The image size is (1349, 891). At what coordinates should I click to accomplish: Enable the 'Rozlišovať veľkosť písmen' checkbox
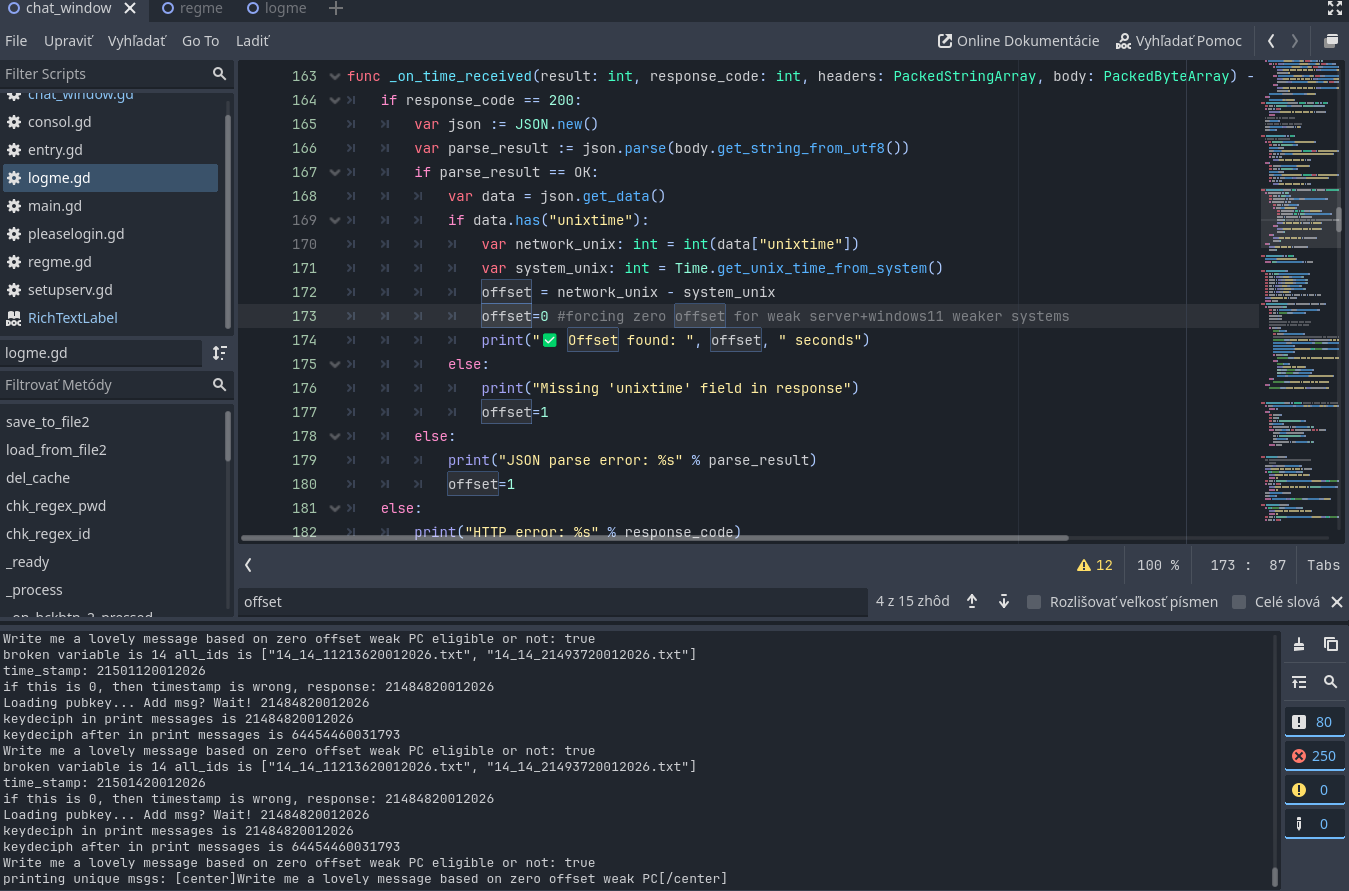click(x=1034, y=602)
